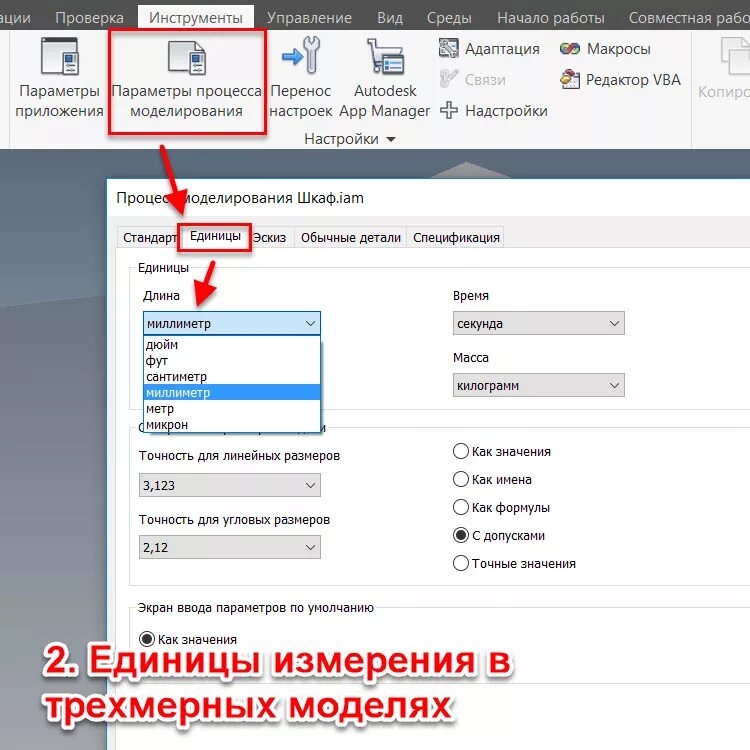Screen dimensions: 750x750
Task: Choose дюйм from length list
Action: [232, 344]
